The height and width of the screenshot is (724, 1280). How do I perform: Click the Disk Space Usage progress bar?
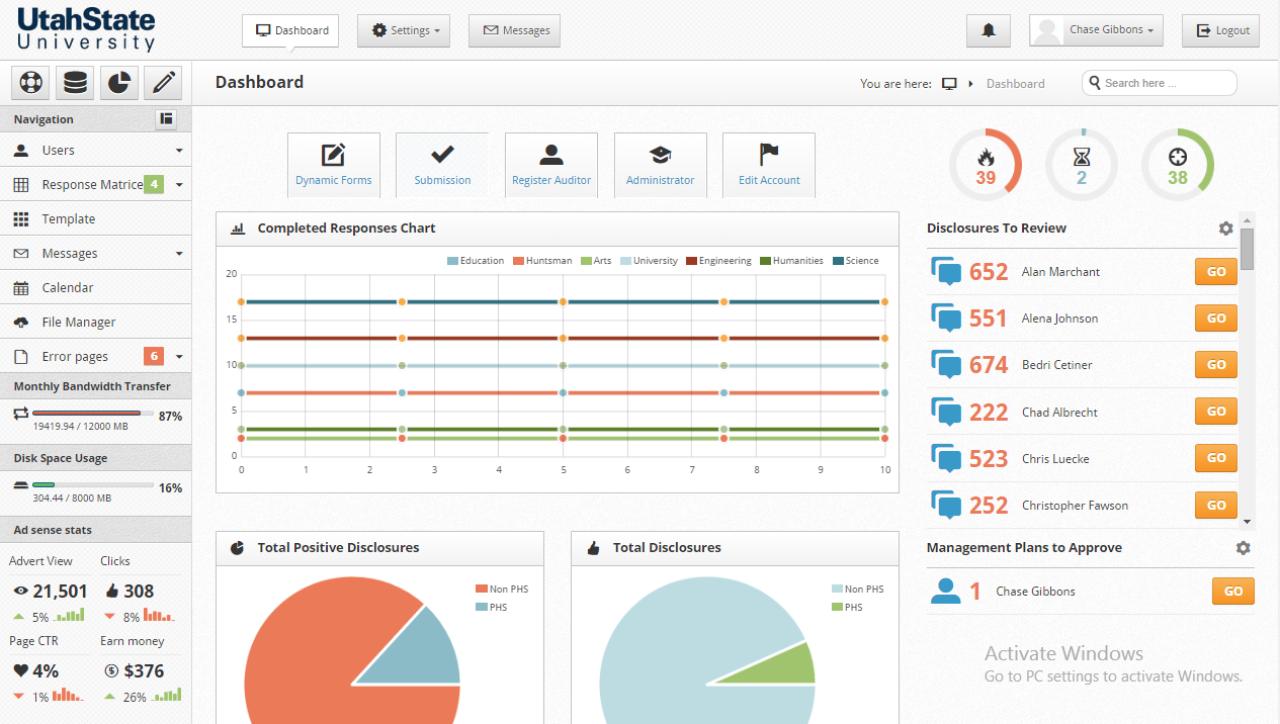coord(93,484)
